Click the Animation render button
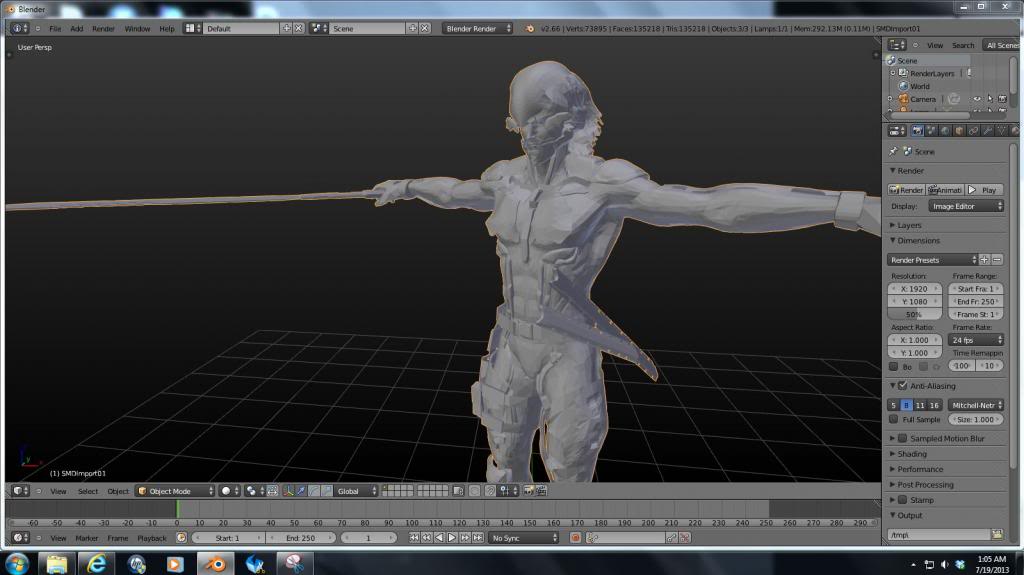The image size is (1024, 575). tap(945, 190)
